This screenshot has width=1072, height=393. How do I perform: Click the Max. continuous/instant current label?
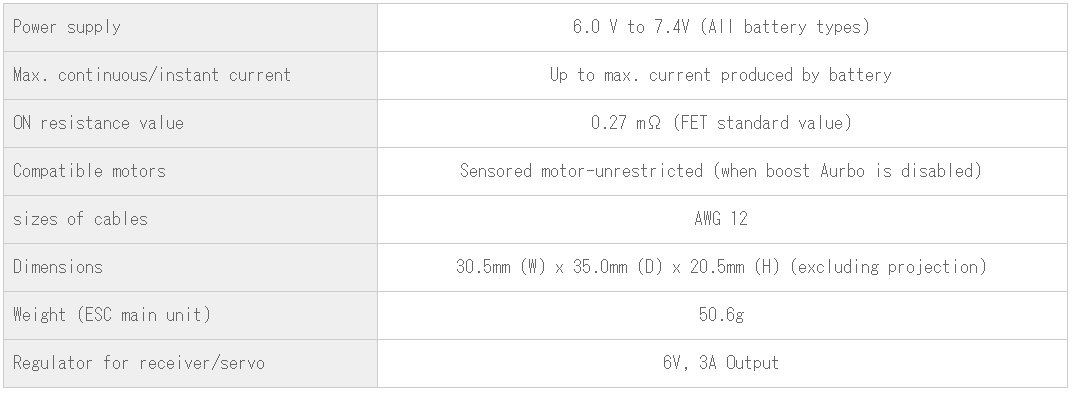(x=152, y=75)
